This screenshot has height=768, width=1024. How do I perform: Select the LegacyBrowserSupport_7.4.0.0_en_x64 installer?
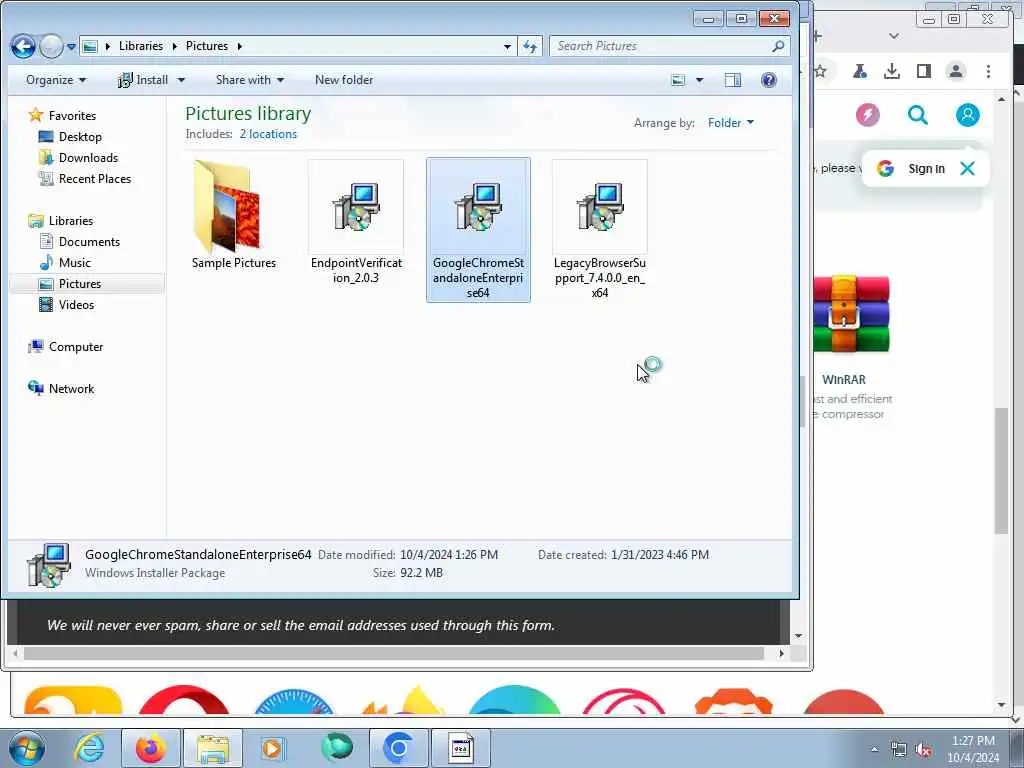tap(600, 230)
